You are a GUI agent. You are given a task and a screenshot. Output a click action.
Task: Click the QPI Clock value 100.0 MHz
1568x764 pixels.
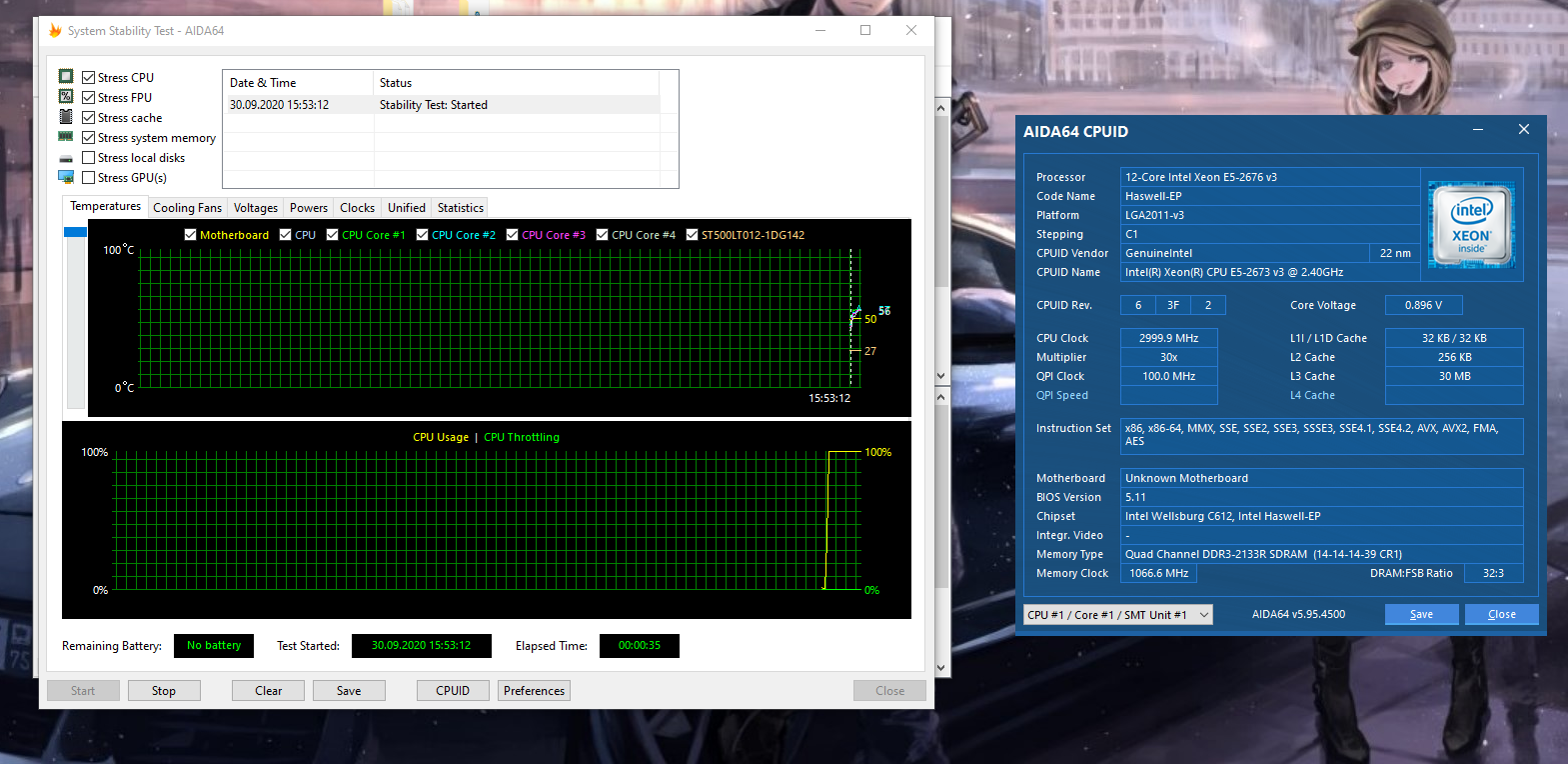point(1169,376)
